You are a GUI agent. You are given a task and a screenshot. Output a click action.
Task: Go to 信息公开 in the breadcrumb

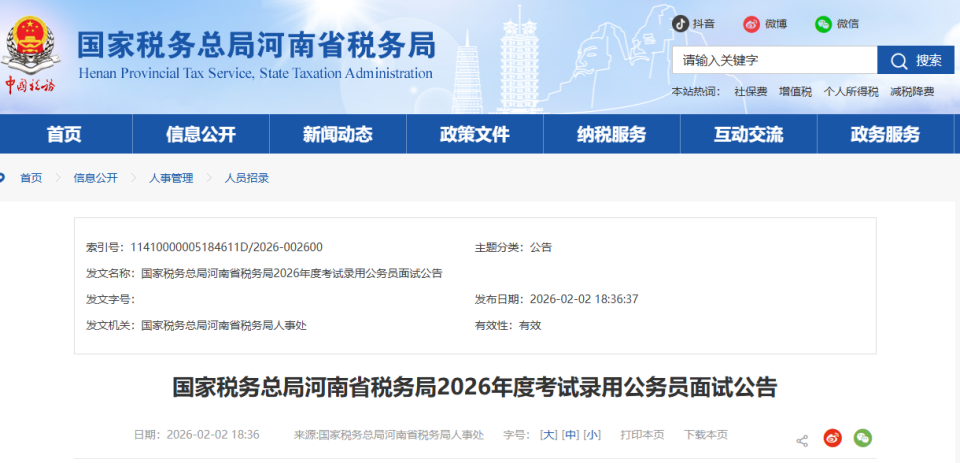pos(96,178)
